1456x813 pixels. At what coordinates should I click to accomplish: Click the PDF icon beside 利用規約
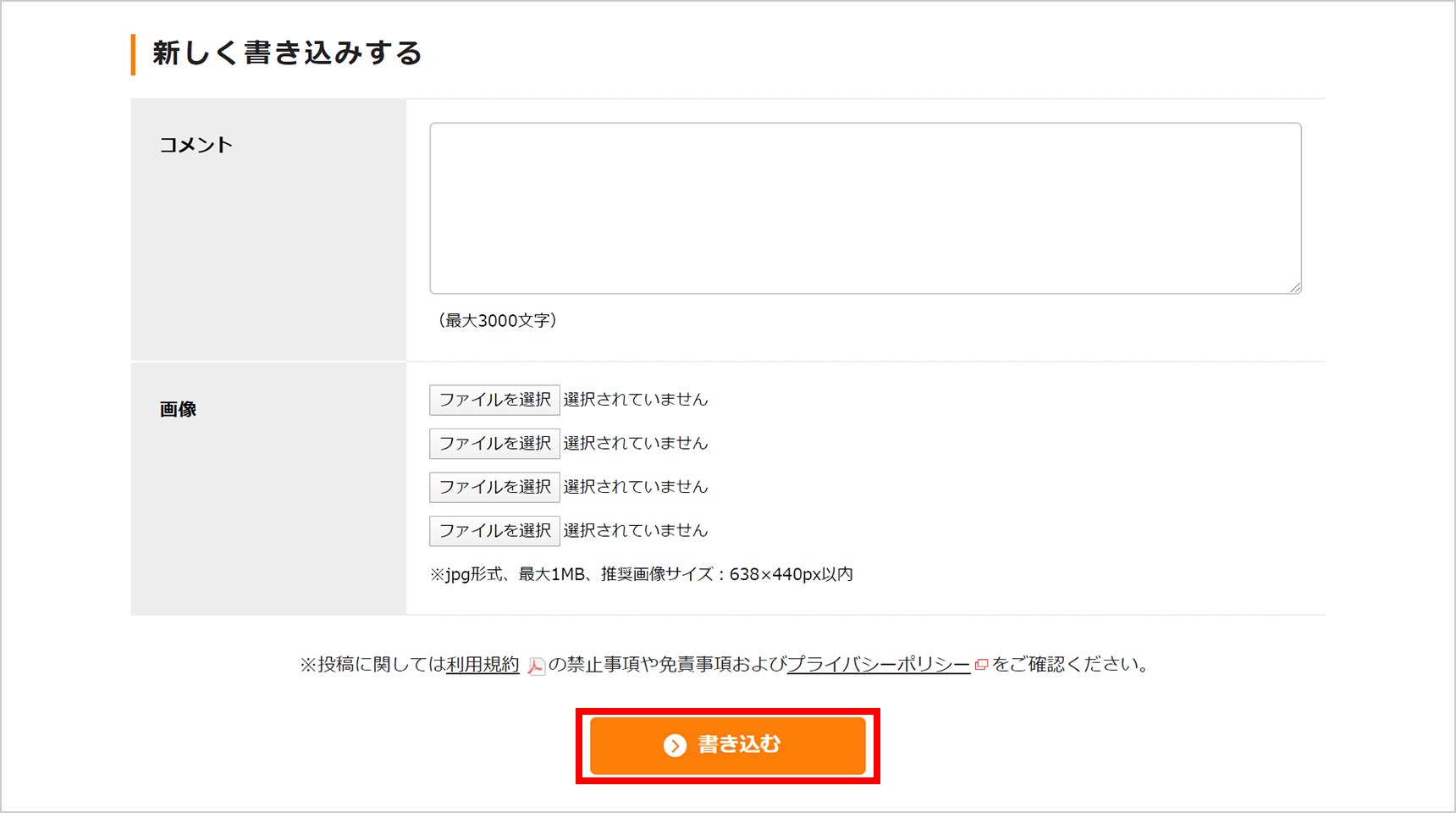coord(536,666)
